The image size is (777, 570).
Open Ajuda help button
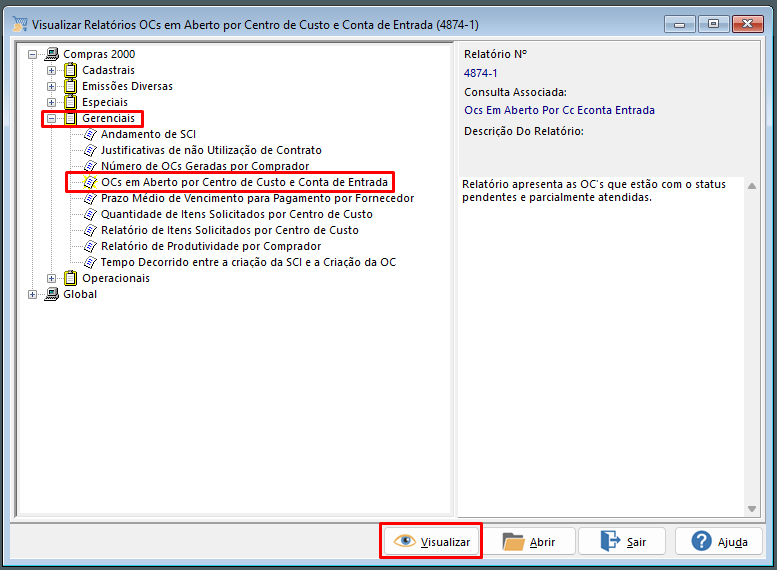pyautogui.click(x=719, y=541)
